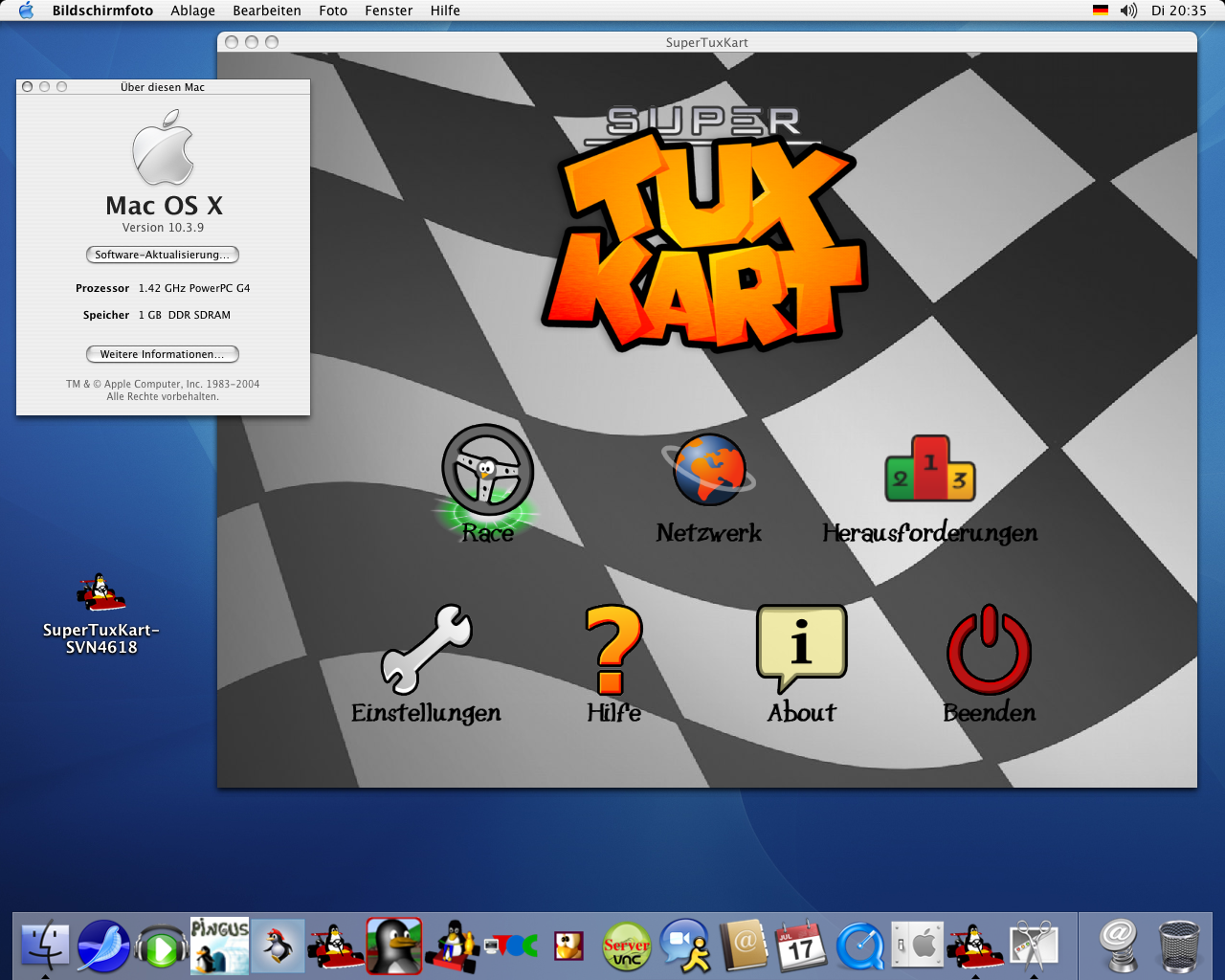Open the Apple menu
Image resolution: width=1225 pixels, height=980 pixels.
coord(26,11)
